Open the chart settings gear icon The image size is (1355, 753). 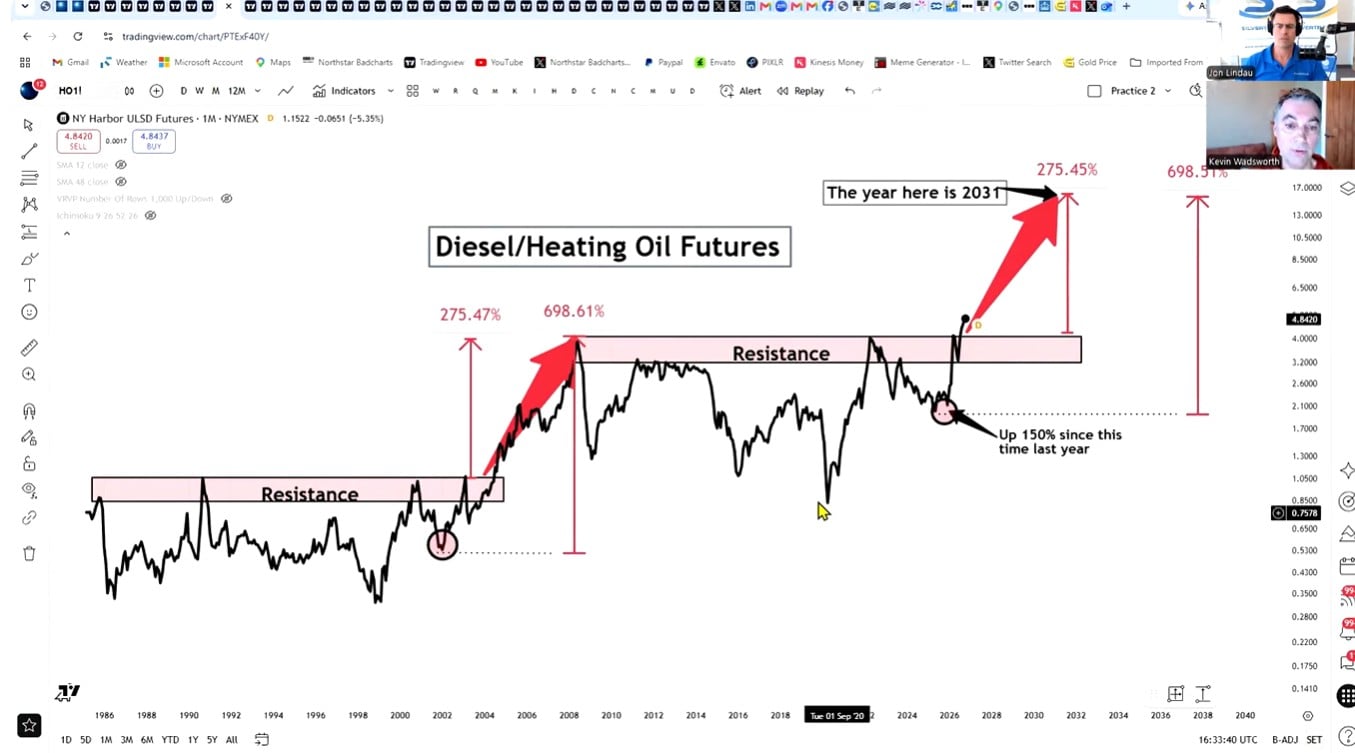[x=1307, y=716]
